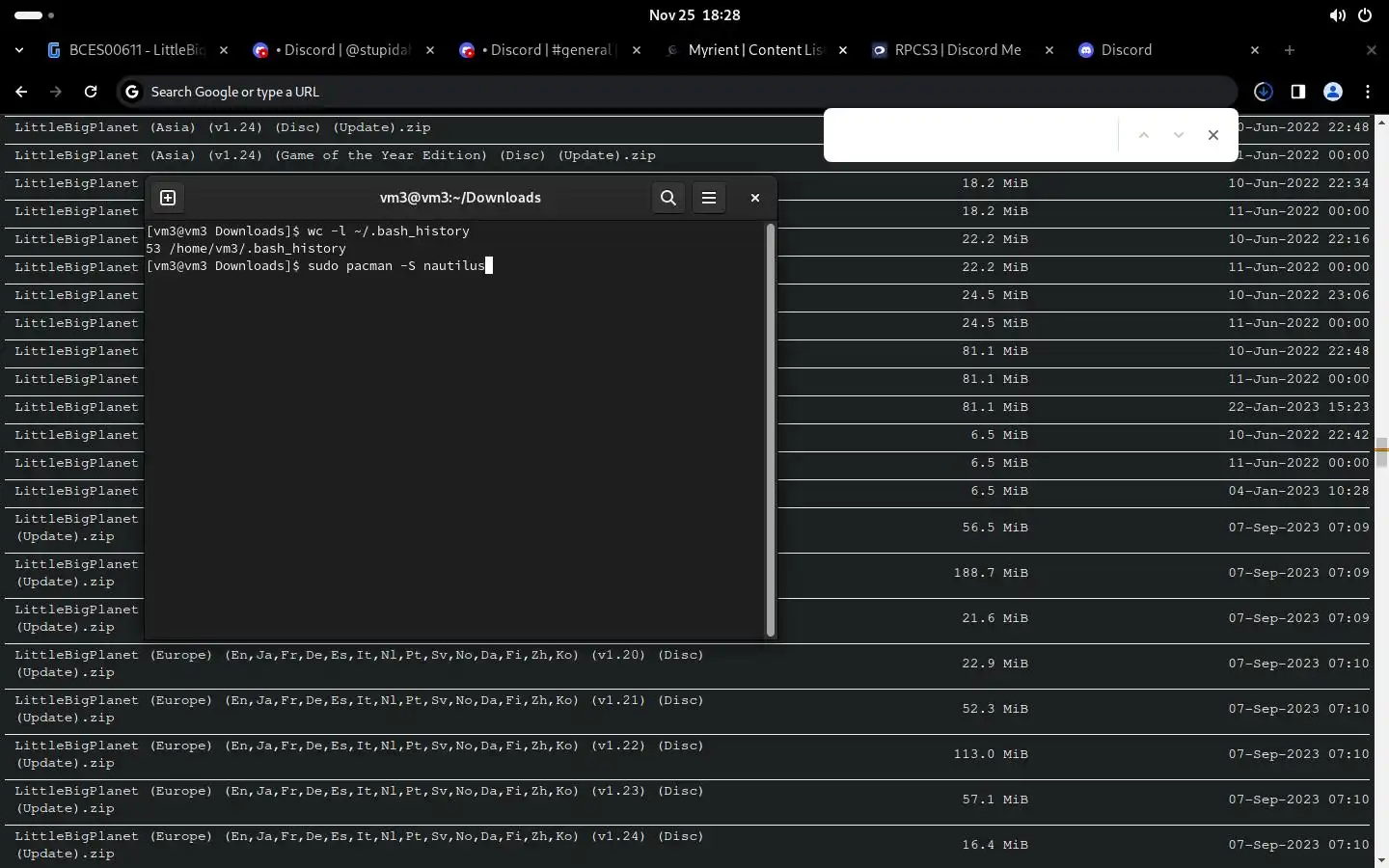Focus the Search Google or type a URL field
Image resolution: width=1389 pixels, height=868 pixels.
tap(675, 92)
